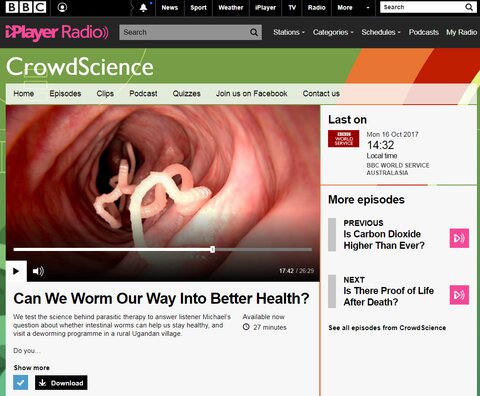This screenshot has height=396, width=480.
Task: Click the BBC World Service logo
Action: (344, 139)
